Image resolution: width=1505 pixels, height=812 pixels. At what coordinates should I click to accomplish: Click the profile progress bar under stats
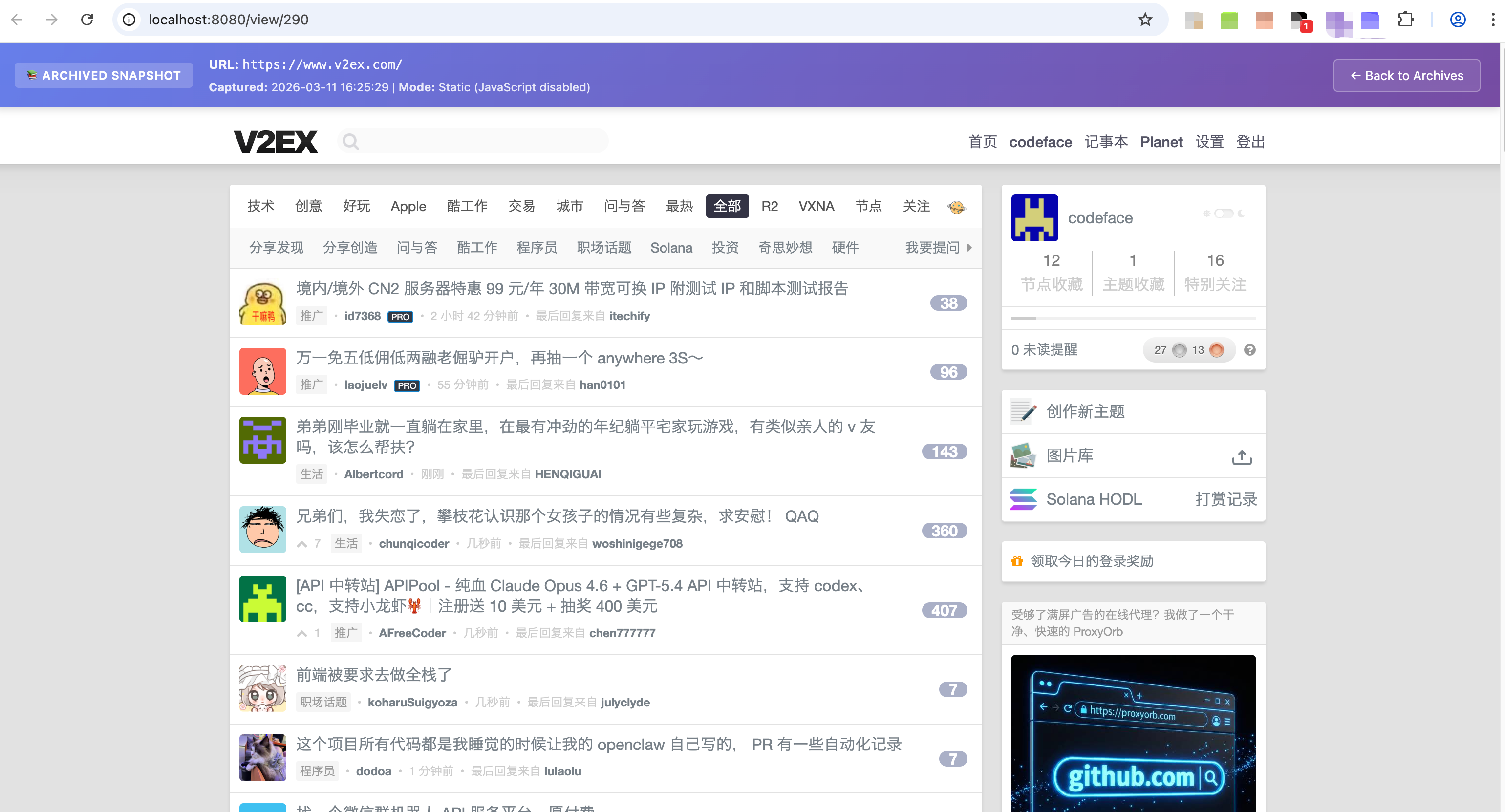[1133, 318]
